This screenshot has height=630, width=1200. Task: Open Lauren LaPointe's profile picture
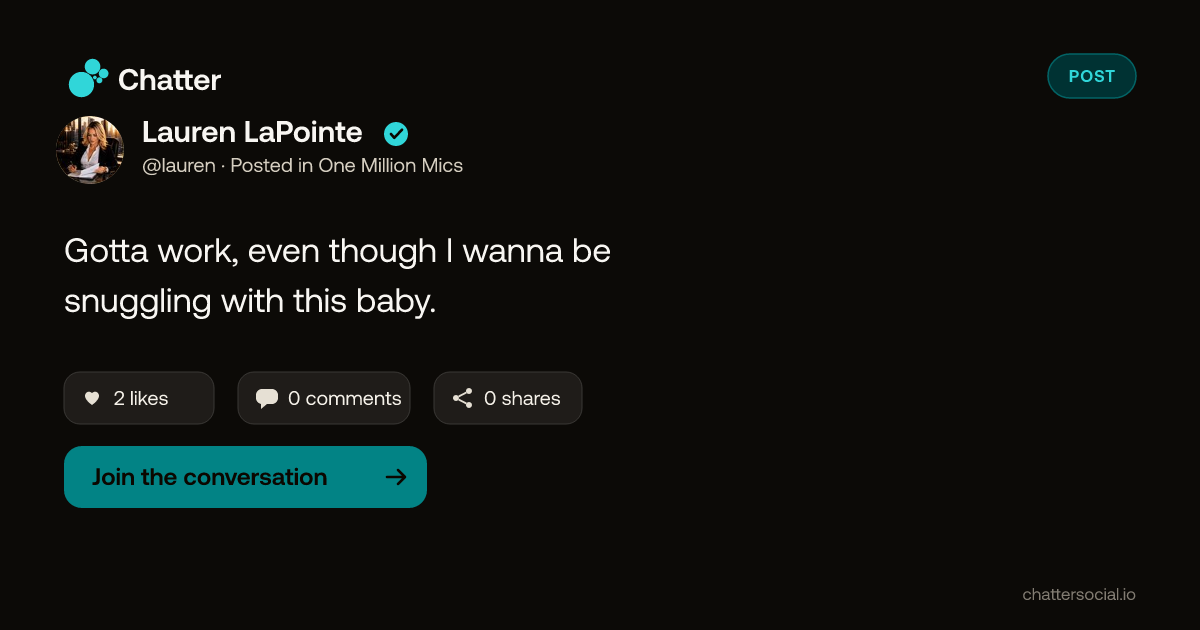pyautogui.click(x=90, y=150)
